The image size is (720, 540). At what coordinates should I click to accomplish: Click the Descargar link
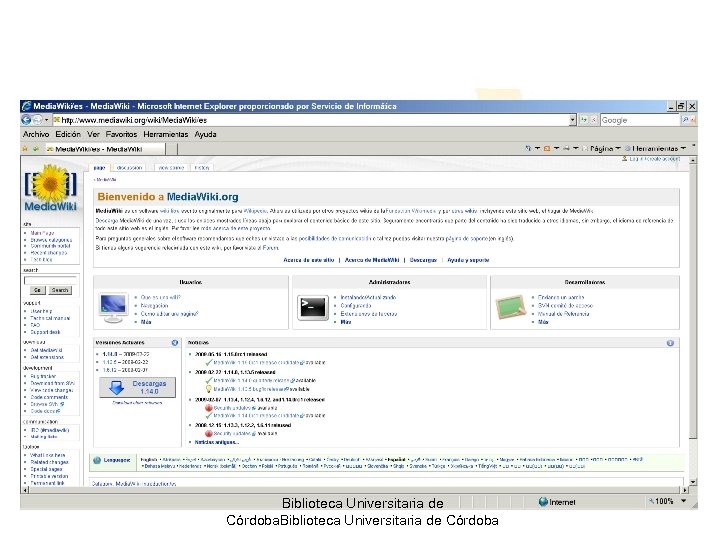[423, 260]
